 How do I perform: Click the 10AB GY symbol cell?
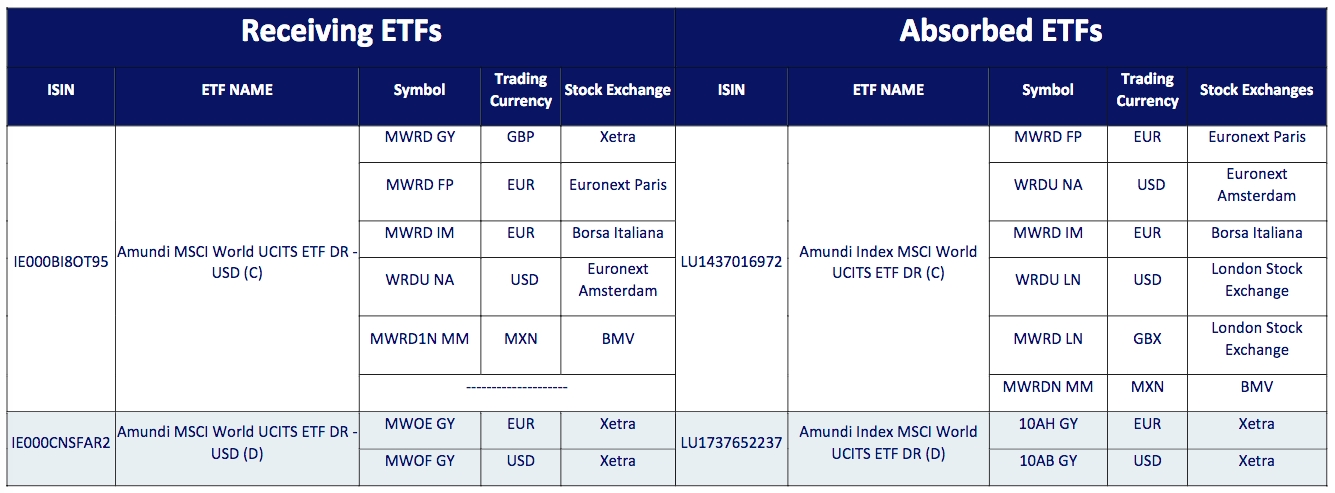click(1047, 461)
